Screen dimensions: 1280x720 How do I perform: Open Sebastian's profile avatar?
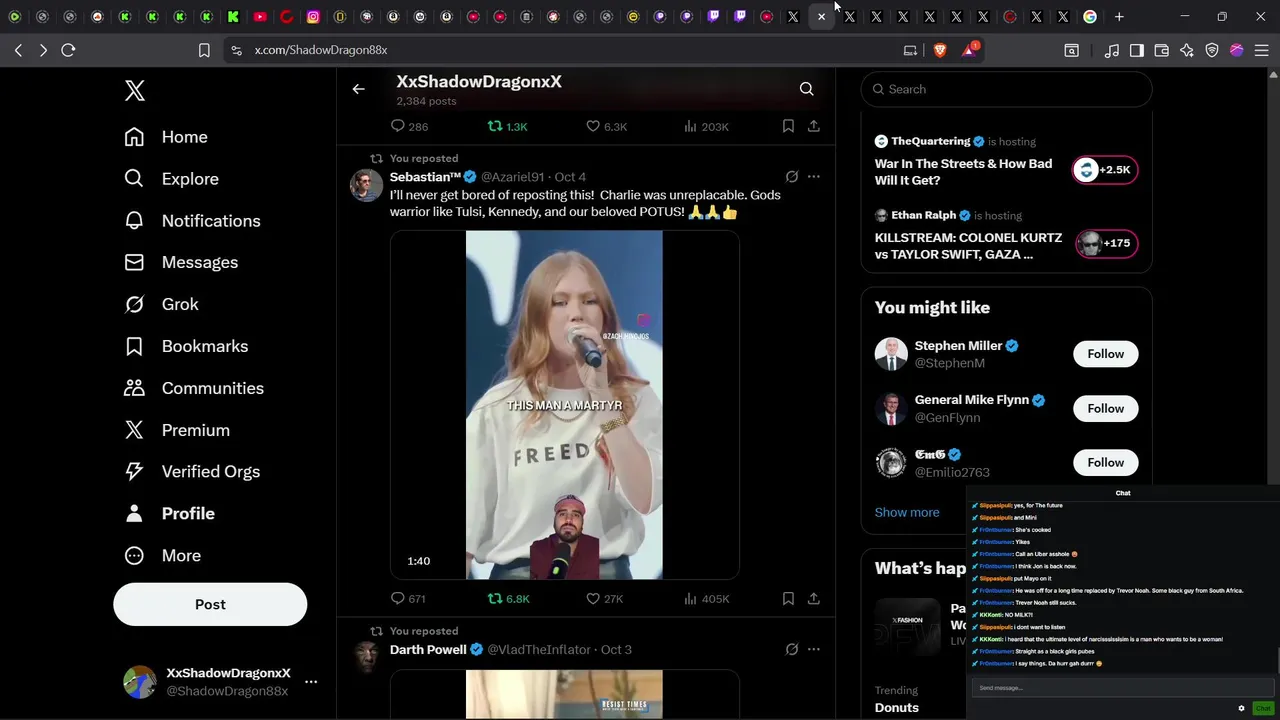[366, 185]
